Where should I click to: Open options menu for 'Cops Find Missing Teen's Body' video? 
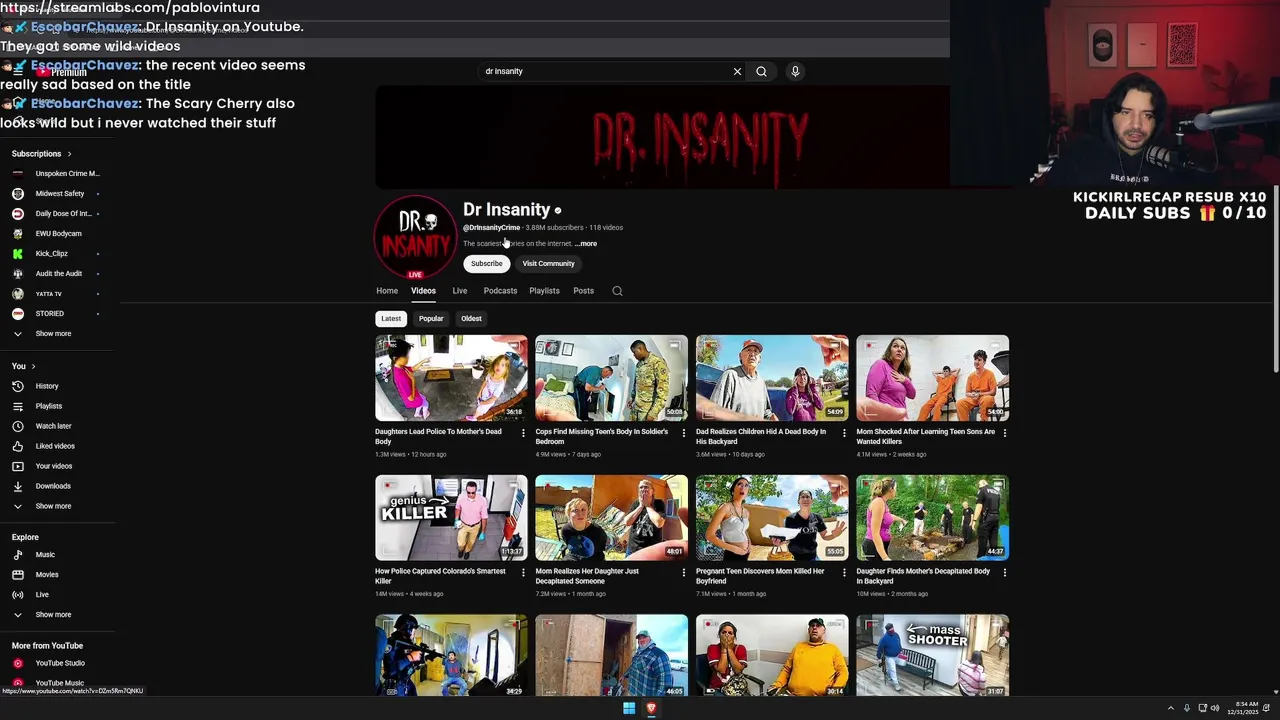(683, 433)
